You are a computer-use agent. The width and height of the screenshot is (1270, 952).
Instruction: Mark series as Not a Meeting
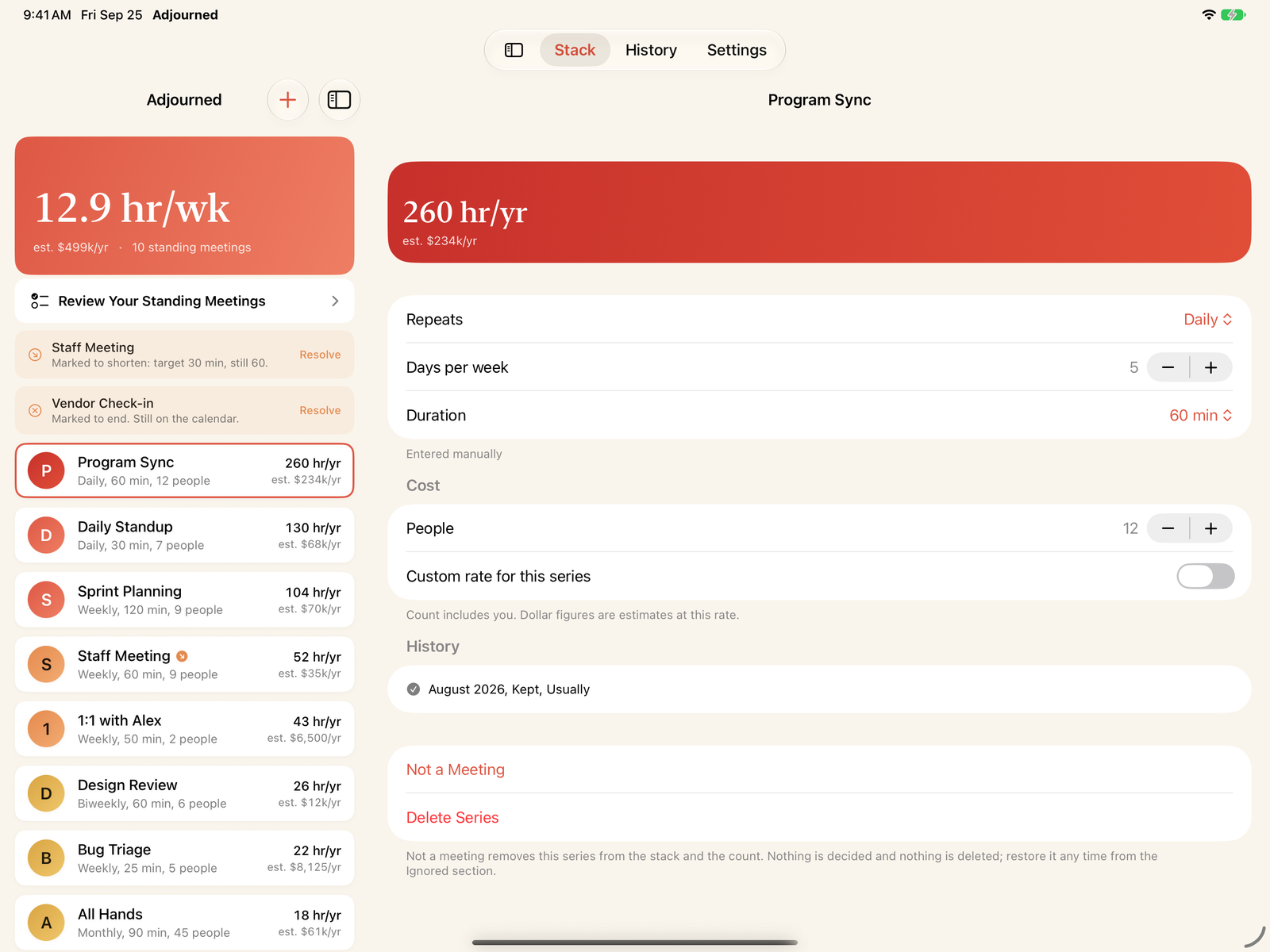point(455,770)
